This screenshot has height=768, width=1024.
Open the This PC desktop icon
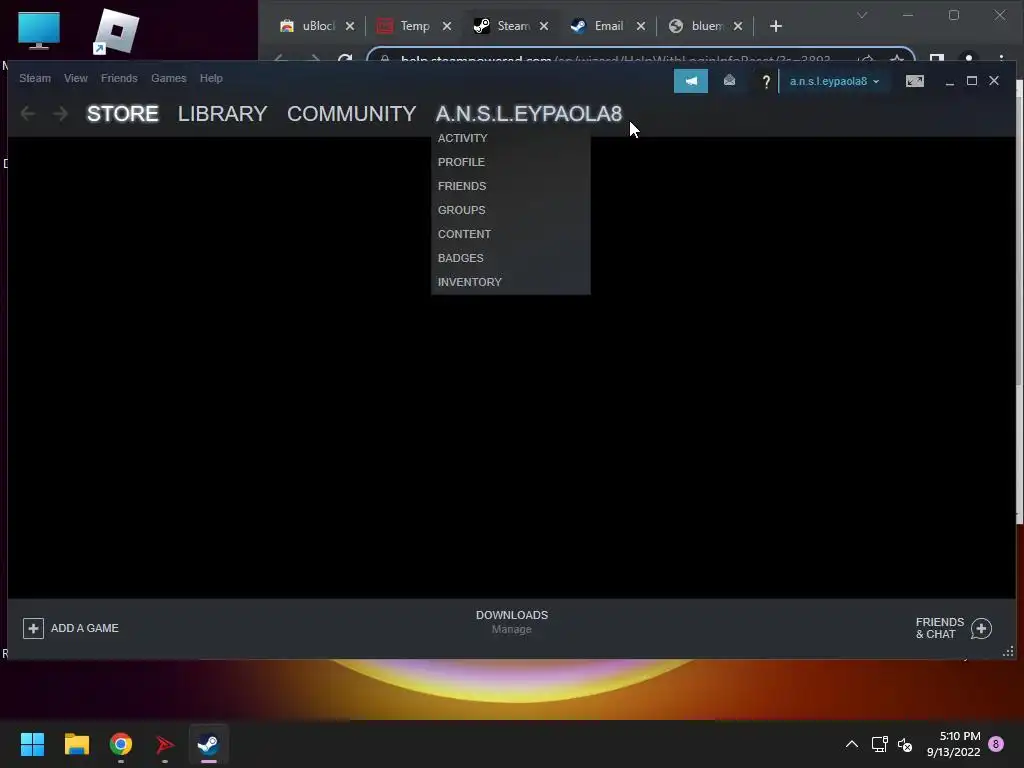39,30
